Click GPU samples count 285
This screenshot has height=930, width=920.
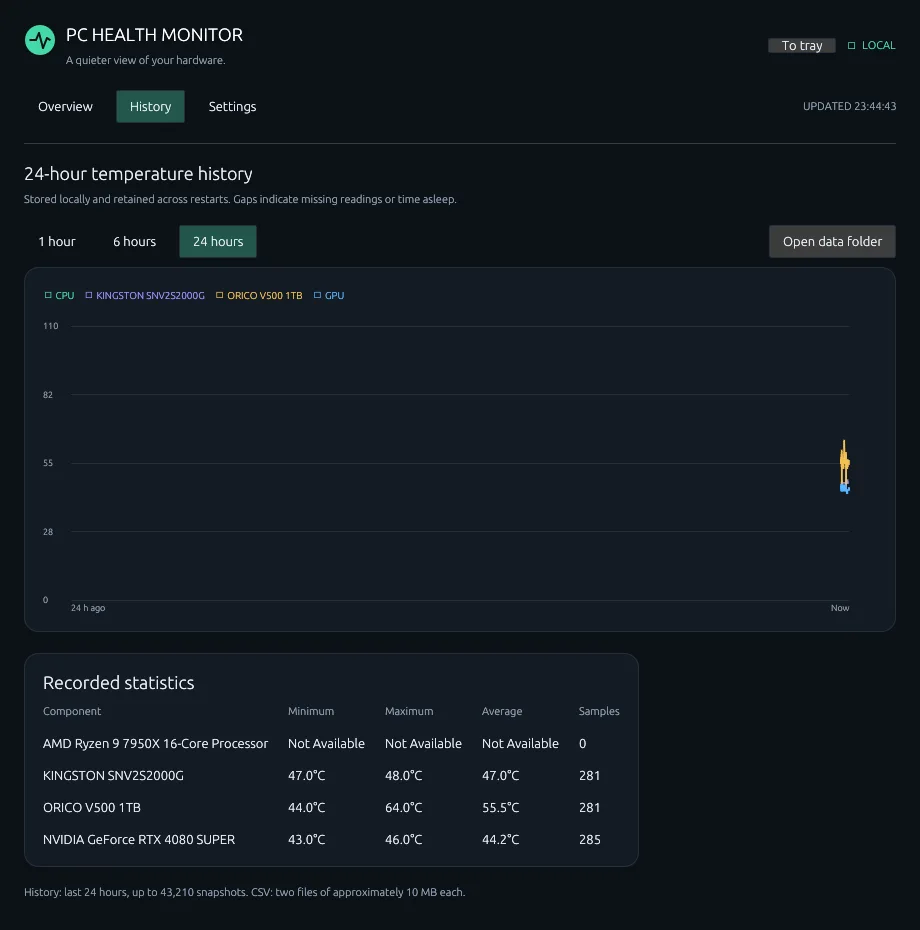(590, 840)
